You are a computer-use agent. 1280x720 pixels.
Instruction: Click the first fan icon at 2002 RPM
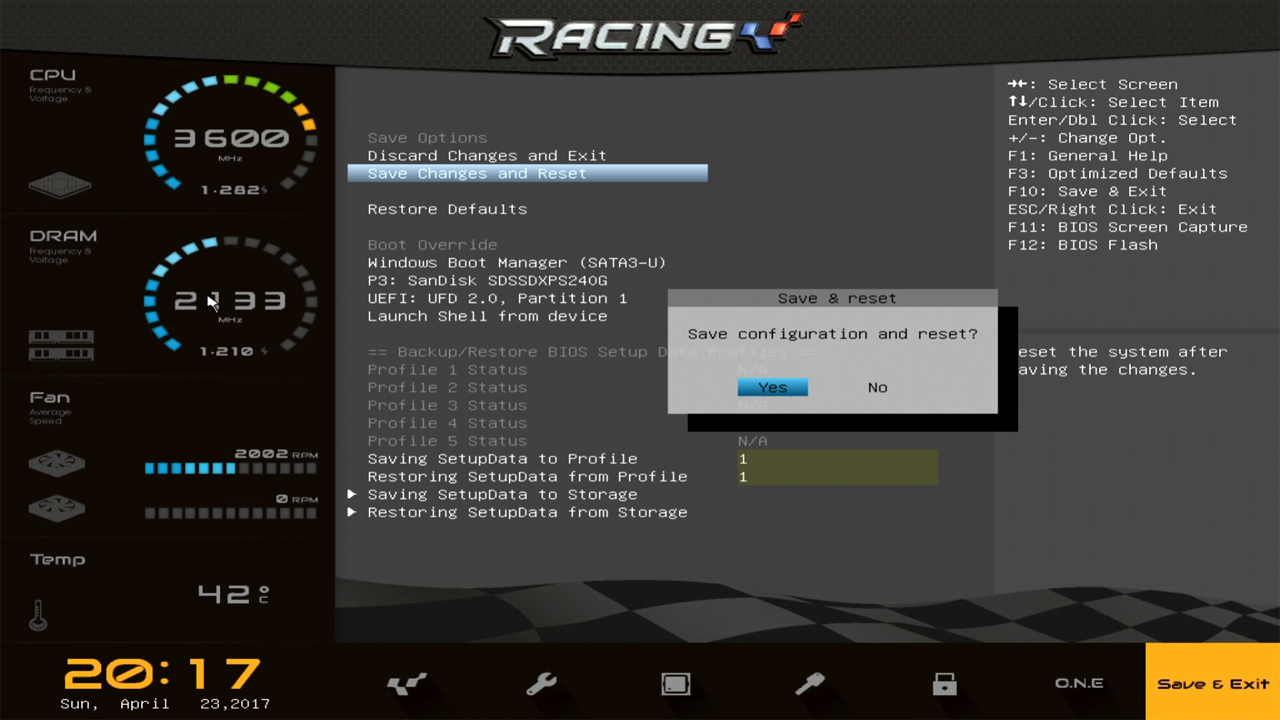(57, 462)
